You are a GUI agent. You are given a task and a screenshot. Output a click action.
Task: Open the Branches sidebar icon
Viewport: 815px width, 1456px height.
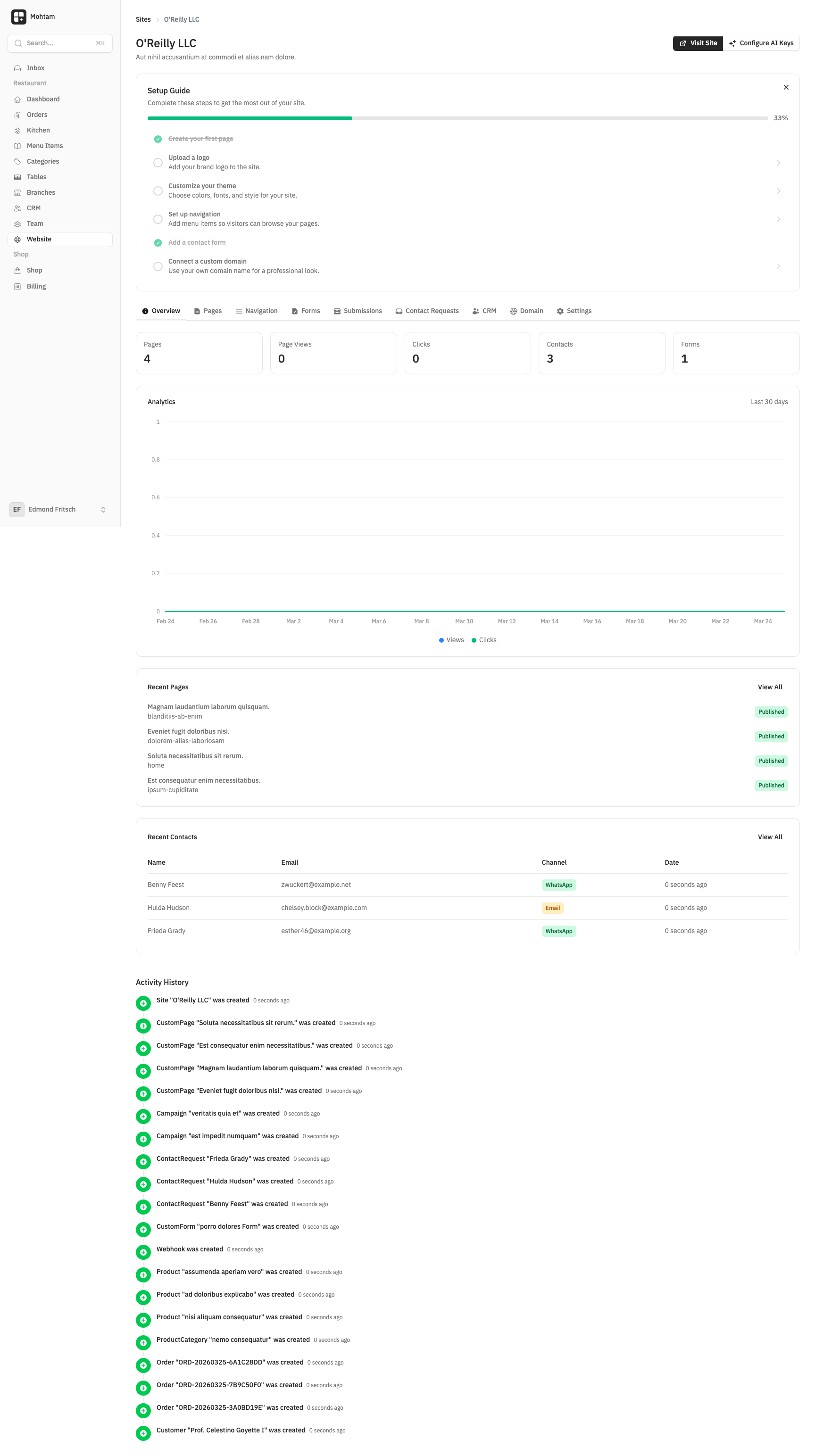[17, 192]
